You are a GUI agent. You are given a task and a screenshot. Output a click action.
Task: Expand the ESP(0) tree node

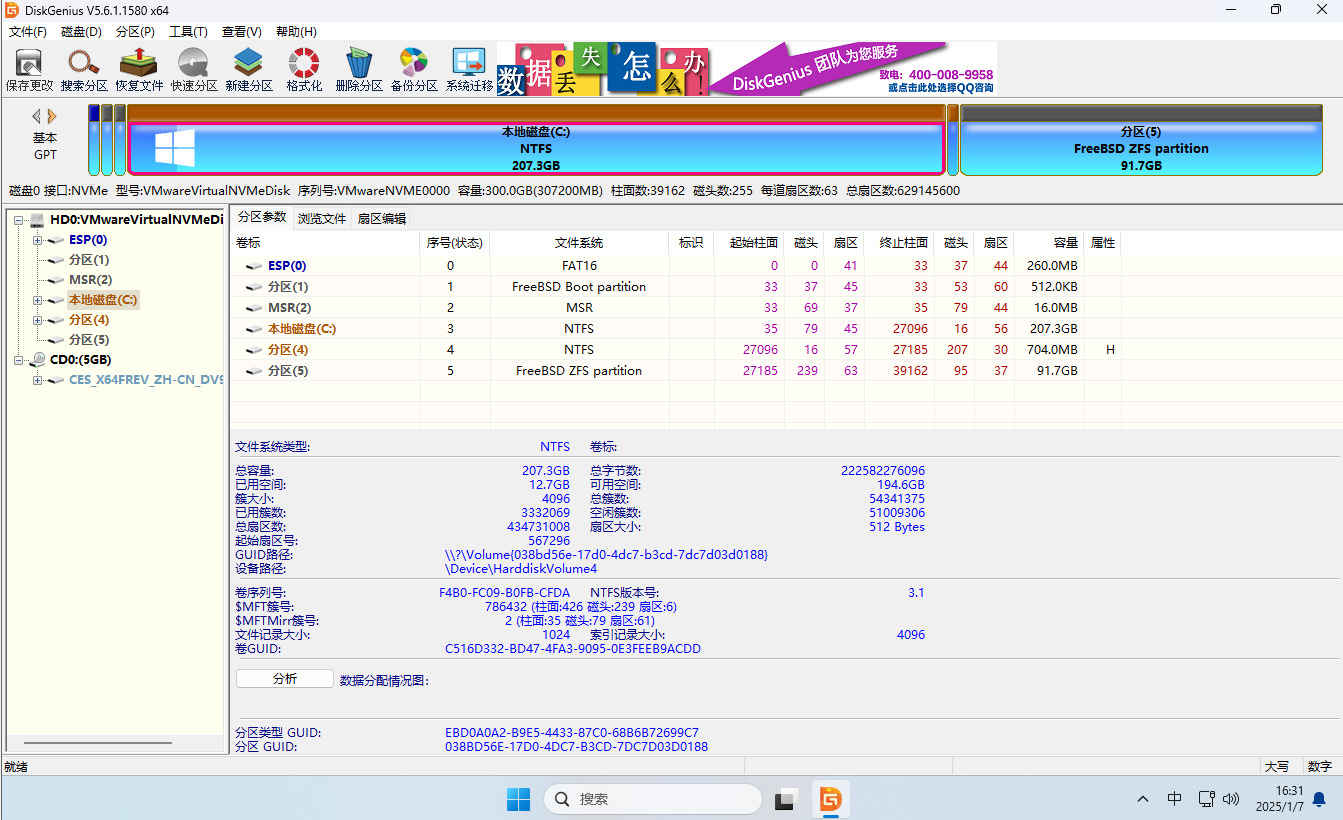pyautogui.click(x=37, y=240)
